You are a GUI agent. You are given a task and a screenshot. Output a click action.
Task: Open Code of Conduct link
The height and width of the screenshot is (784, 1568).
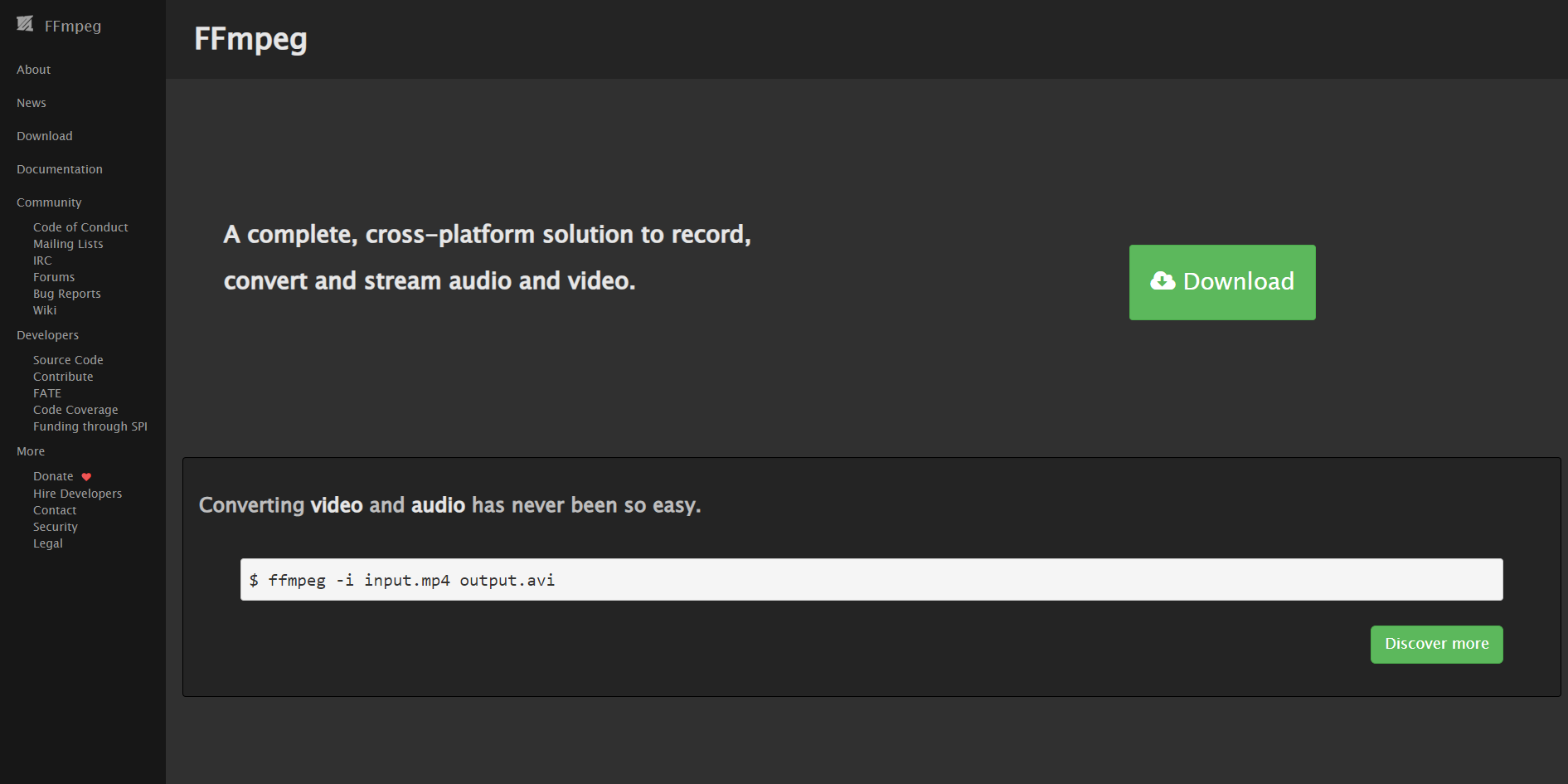click(x=80, y=227)
